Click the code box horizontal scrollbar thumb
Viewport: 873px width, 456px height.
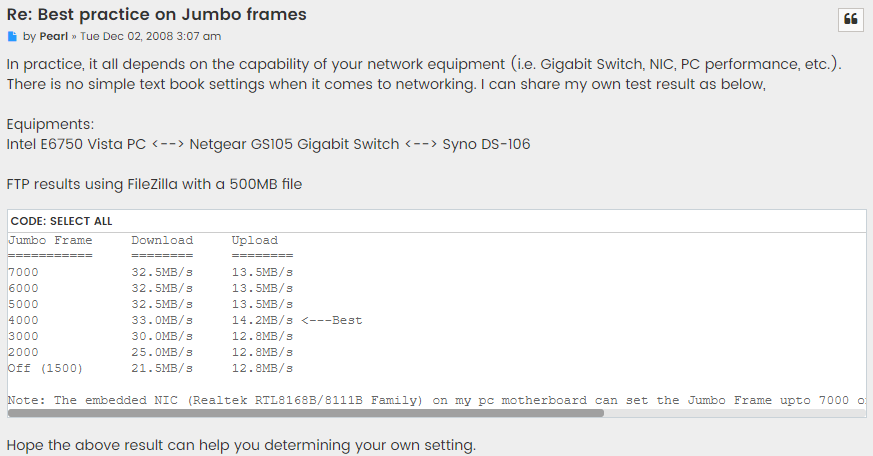[x=306, y=413]
